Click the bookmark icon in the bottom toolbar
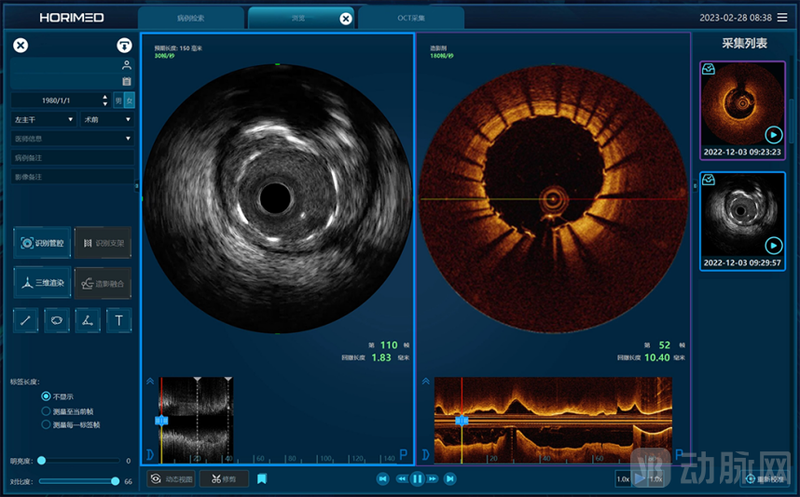 pyautogui.click(x=262, y=479)
